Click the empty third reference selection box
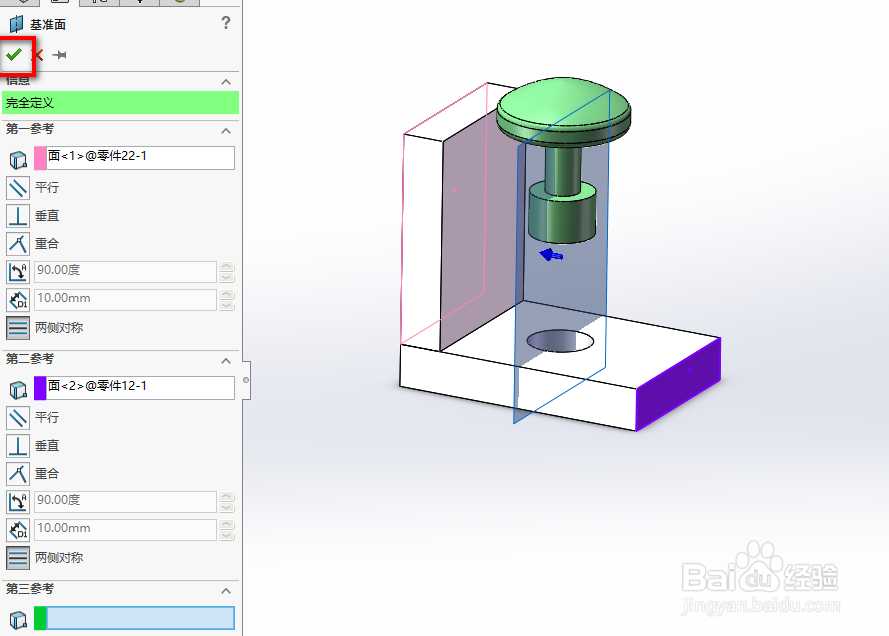Screen dimensions: 889x636 pyautogui.click(x=140, y=618)
